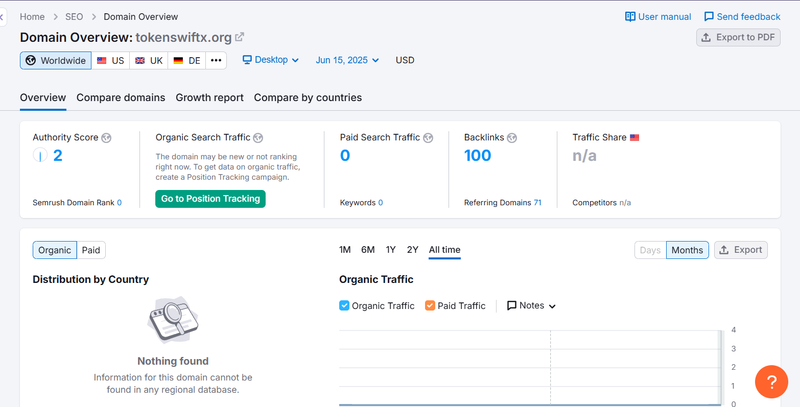Expand the Notes dropdown
The height and width of the screenshot is (407, 800).
[531, 306]
